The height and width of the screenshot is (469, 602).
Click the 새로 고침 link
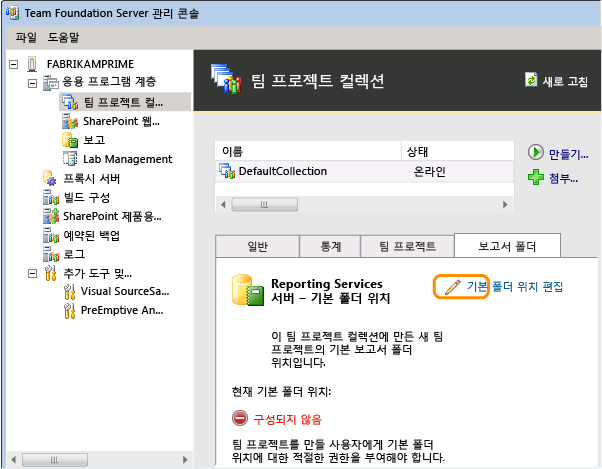tap(565, 81)
